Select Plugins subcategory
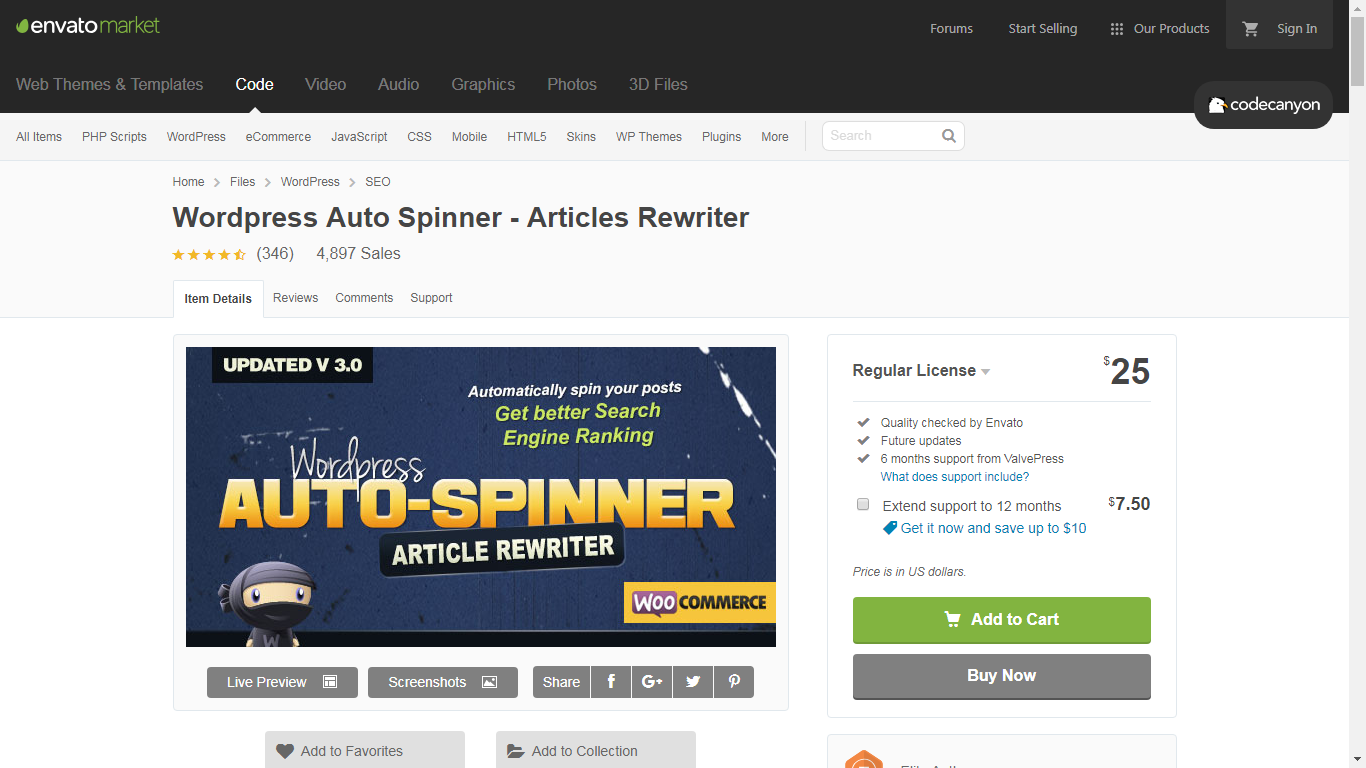 coord(721,137)
